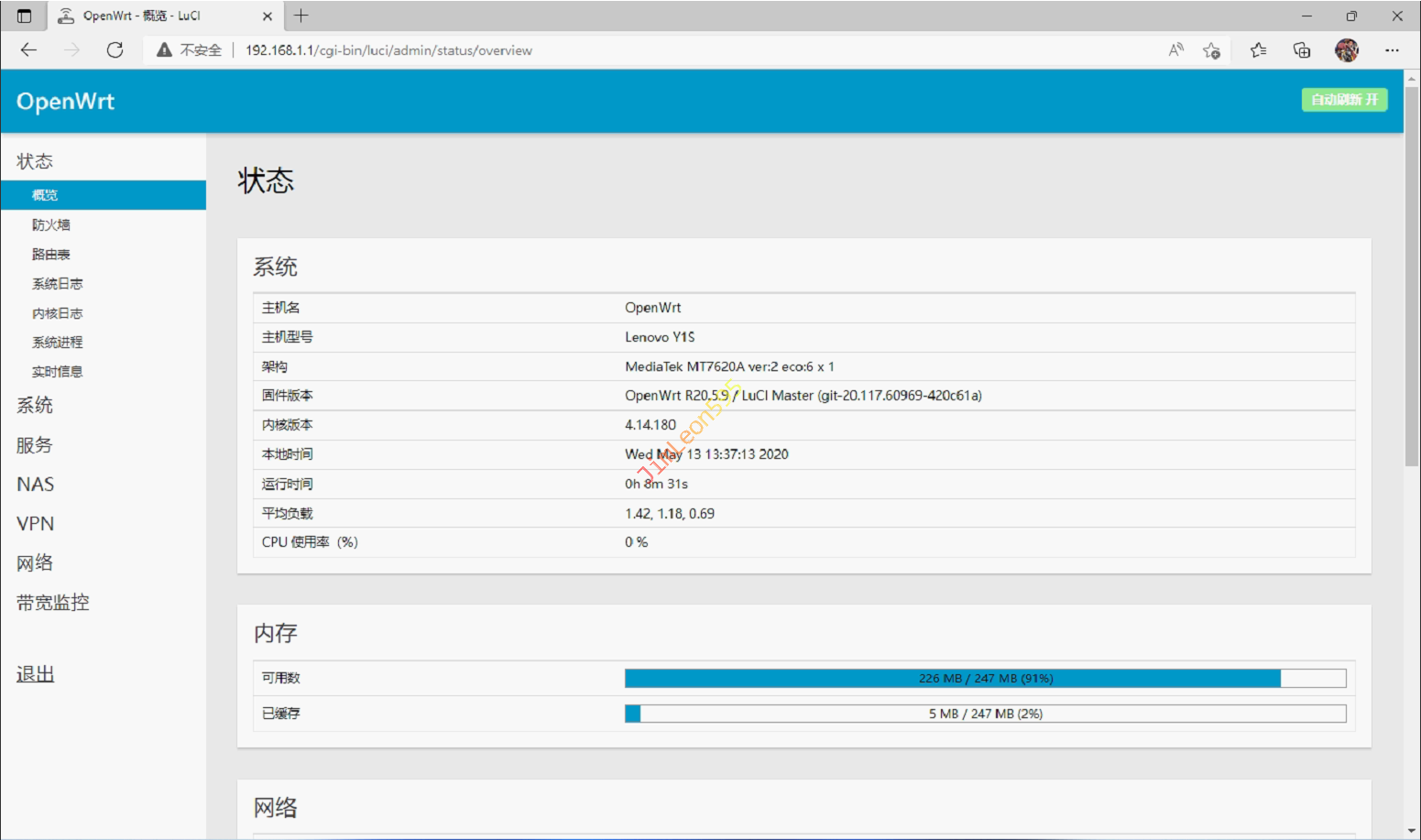Open the Read Aloud icon in address bar
This screenshot has width=1421, height=840.
(1175, 50)
